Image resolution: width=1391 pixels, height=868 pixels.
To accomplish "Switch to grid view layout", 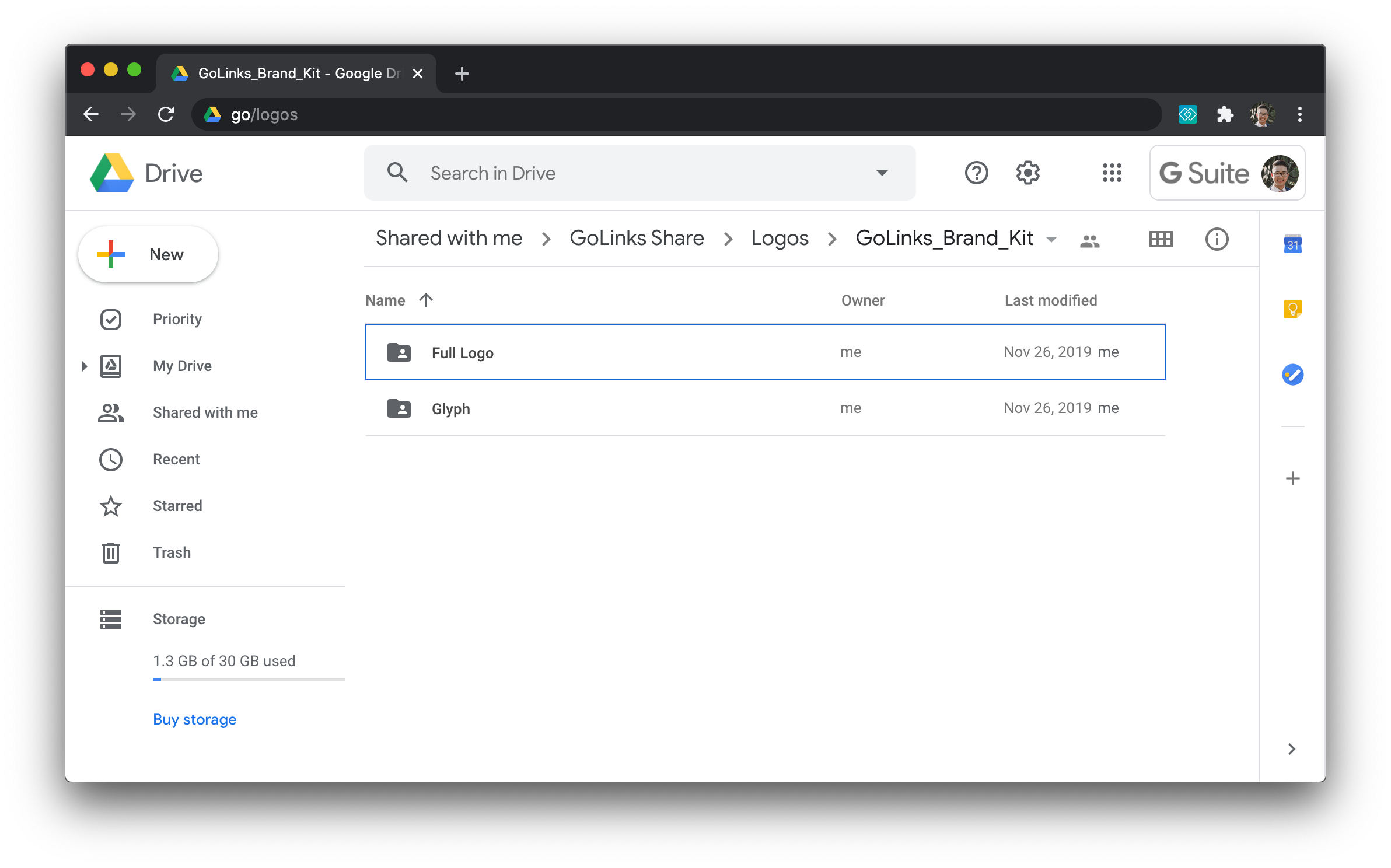I will [1161, 239].
